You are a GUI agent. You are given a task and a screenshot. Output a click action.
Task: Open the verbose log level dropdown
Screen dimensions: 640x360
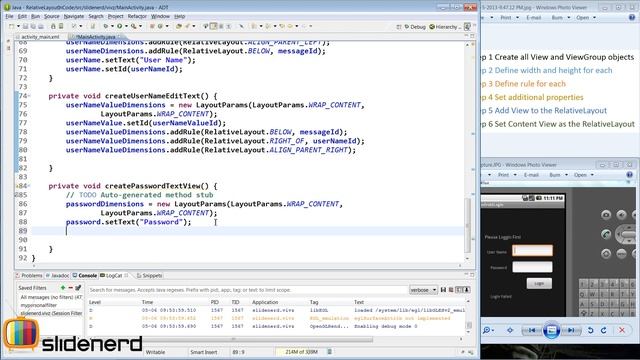423,290
